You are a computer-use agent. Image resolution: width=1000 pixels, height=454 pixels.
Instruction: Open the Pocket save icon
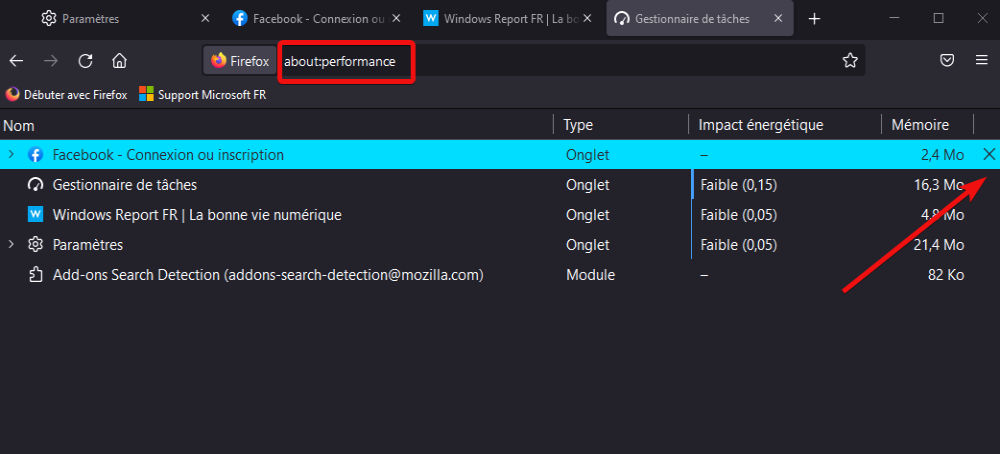[x=948, y=61]
